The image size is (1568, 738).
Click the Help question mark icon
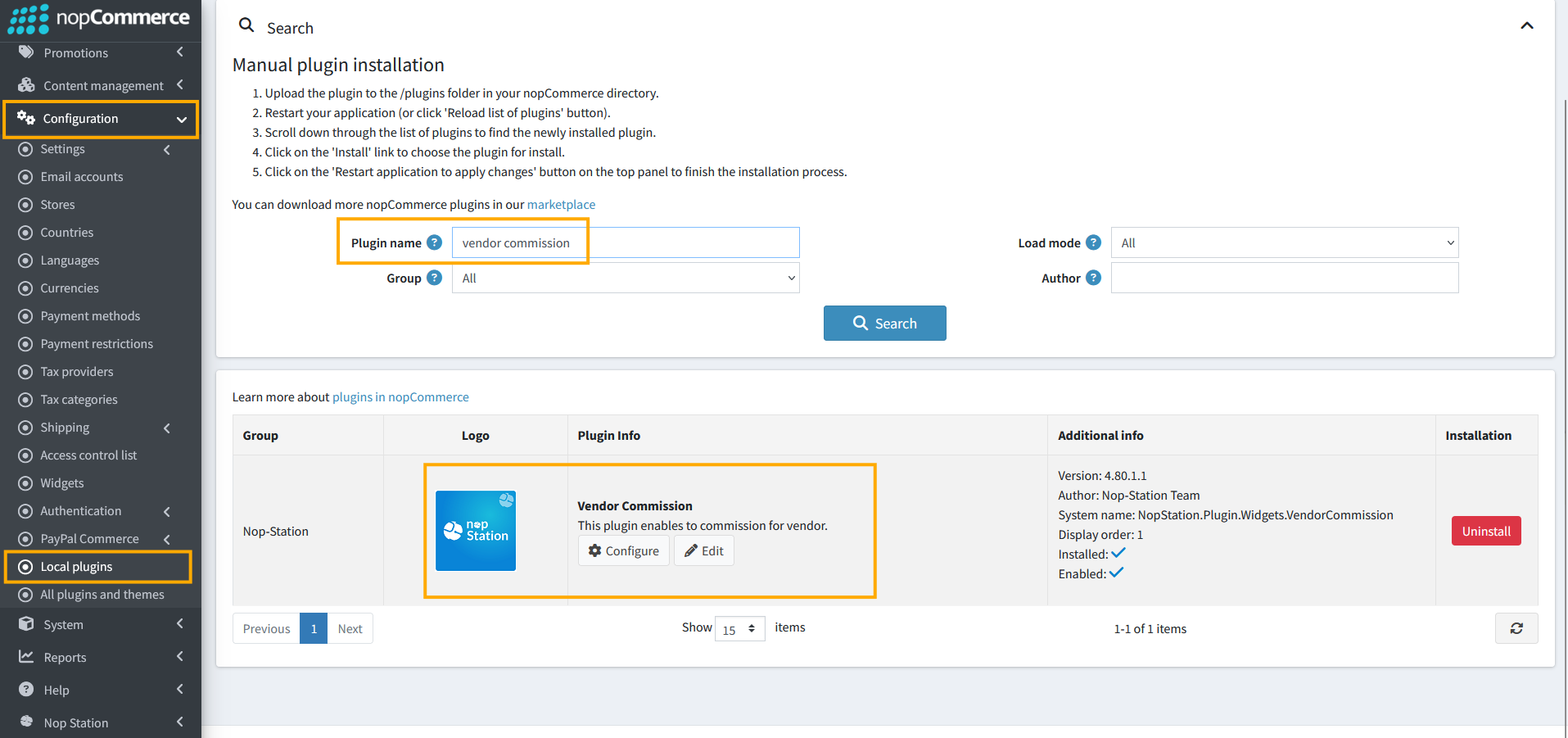pyautogui.click(x=26, y=690)
